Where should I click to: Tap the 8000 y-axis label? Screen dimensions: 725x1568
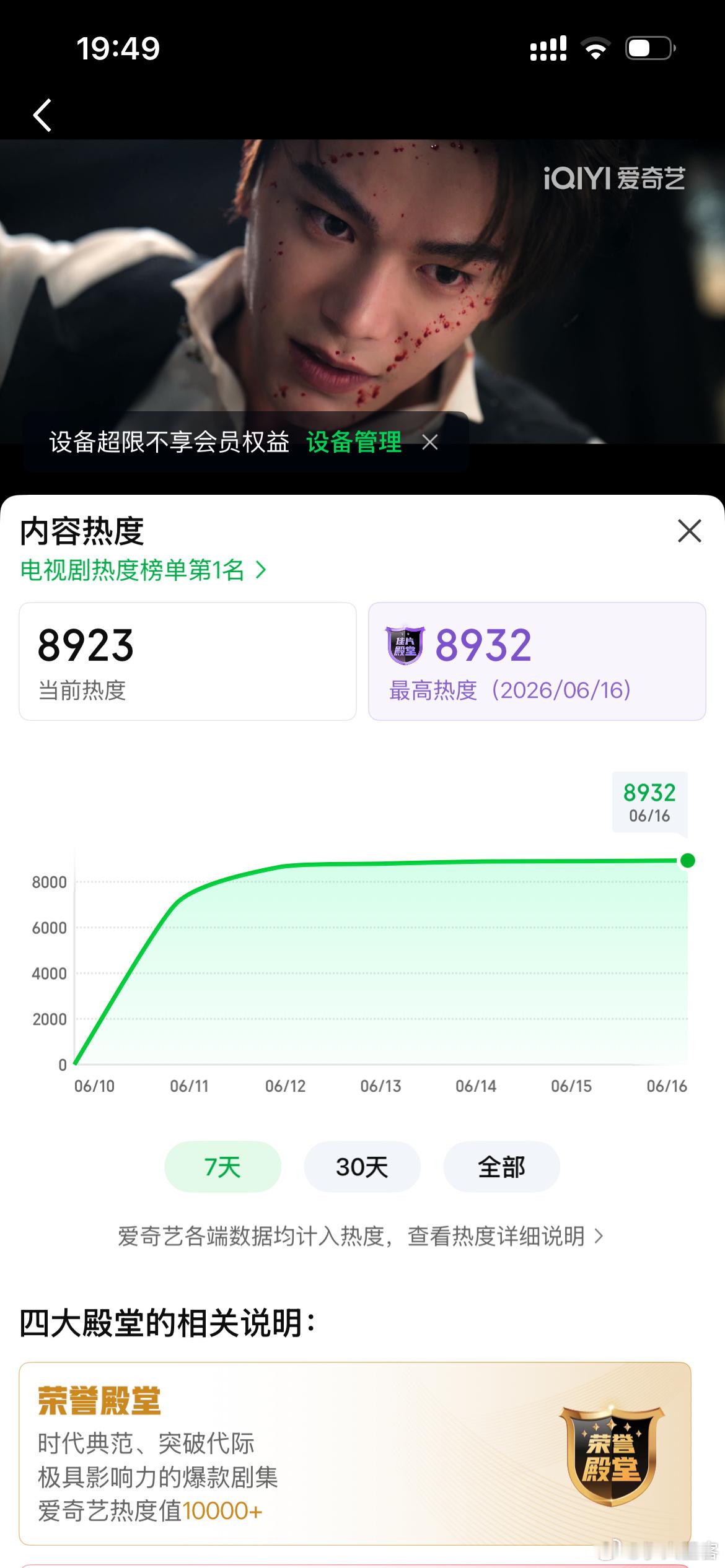point(49,882)
